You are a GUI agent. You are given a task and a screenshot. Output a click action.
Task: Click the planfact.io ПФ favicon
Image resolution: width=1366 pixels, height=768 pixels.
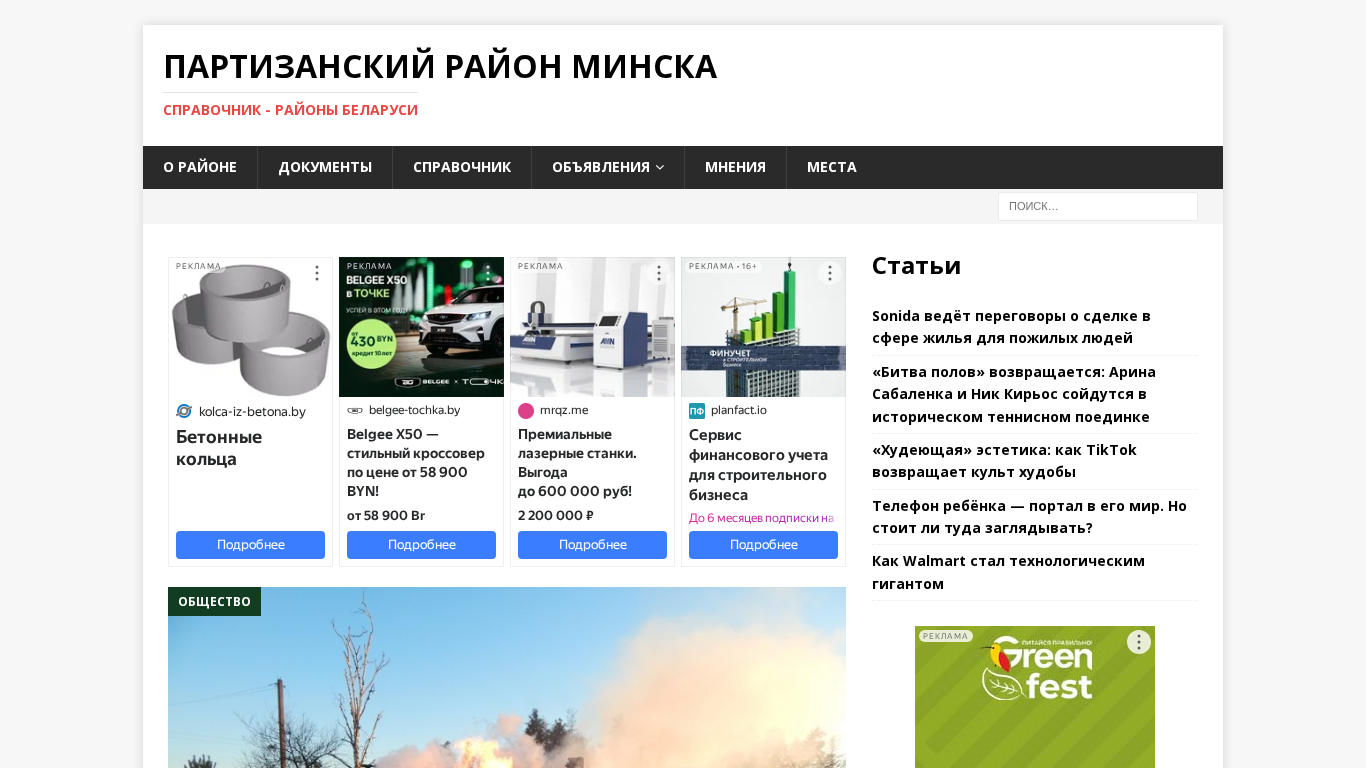click(697, 410)
